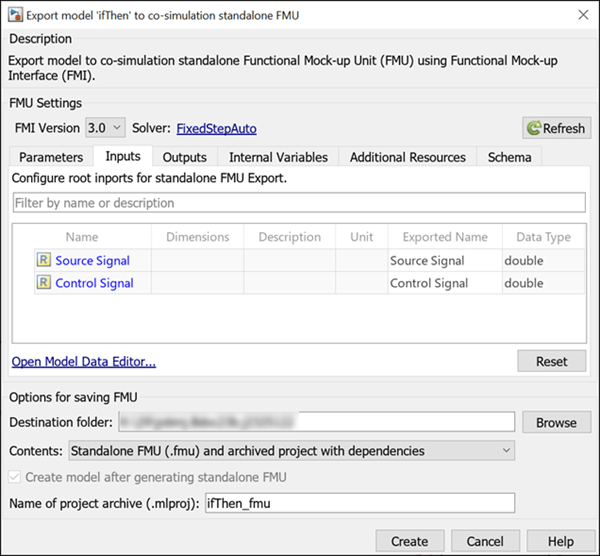Go to the Schema tab

coord(509,157)
